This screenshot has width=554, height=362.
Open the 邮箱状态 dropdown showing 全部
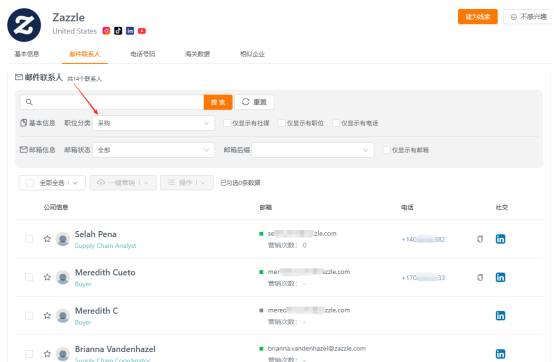click(x=153, y=150)
